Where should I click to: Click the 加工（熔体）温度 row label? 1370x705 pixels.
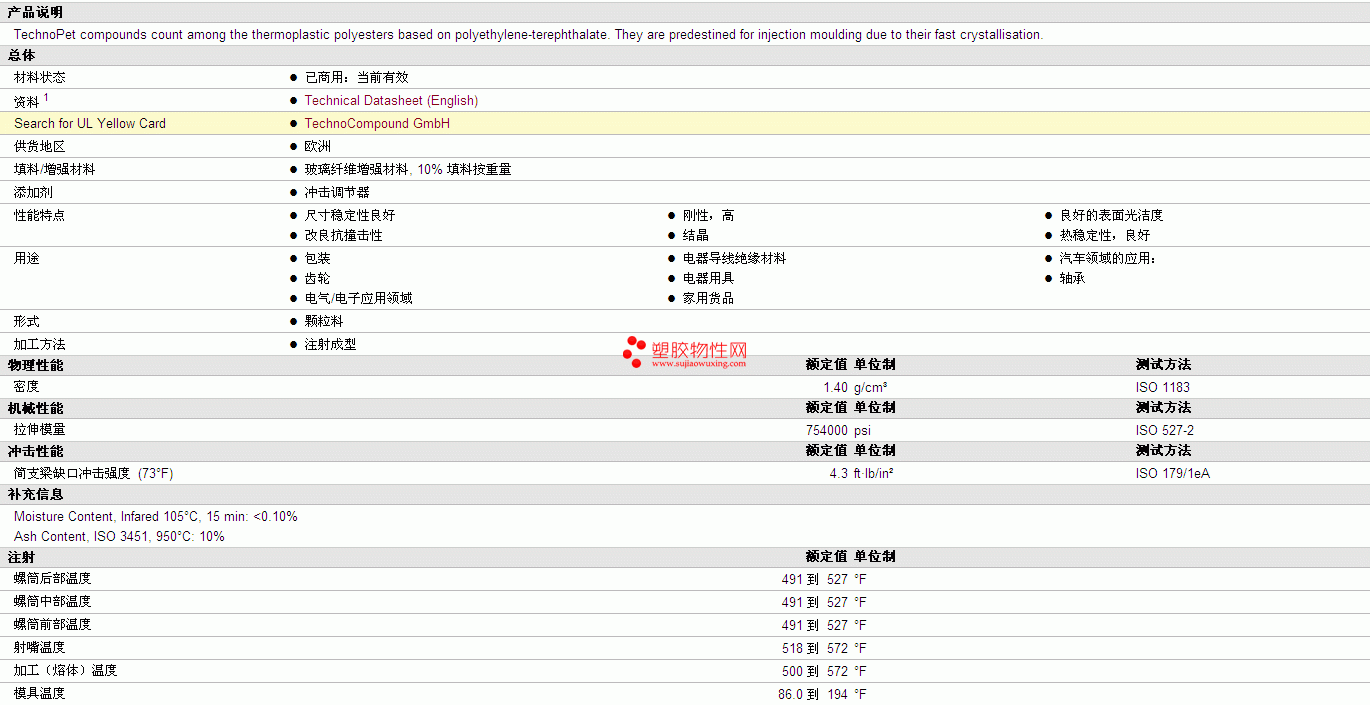pyautogui.click(x=65, y=670)
